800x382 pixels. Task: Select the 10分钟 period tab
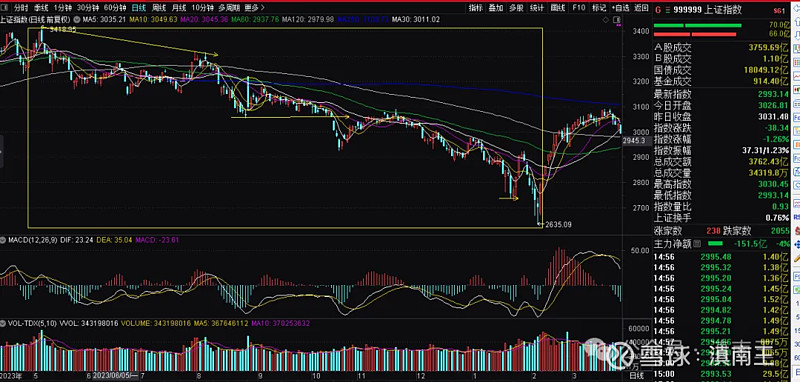pyautogui.click(x=203, y=8)
